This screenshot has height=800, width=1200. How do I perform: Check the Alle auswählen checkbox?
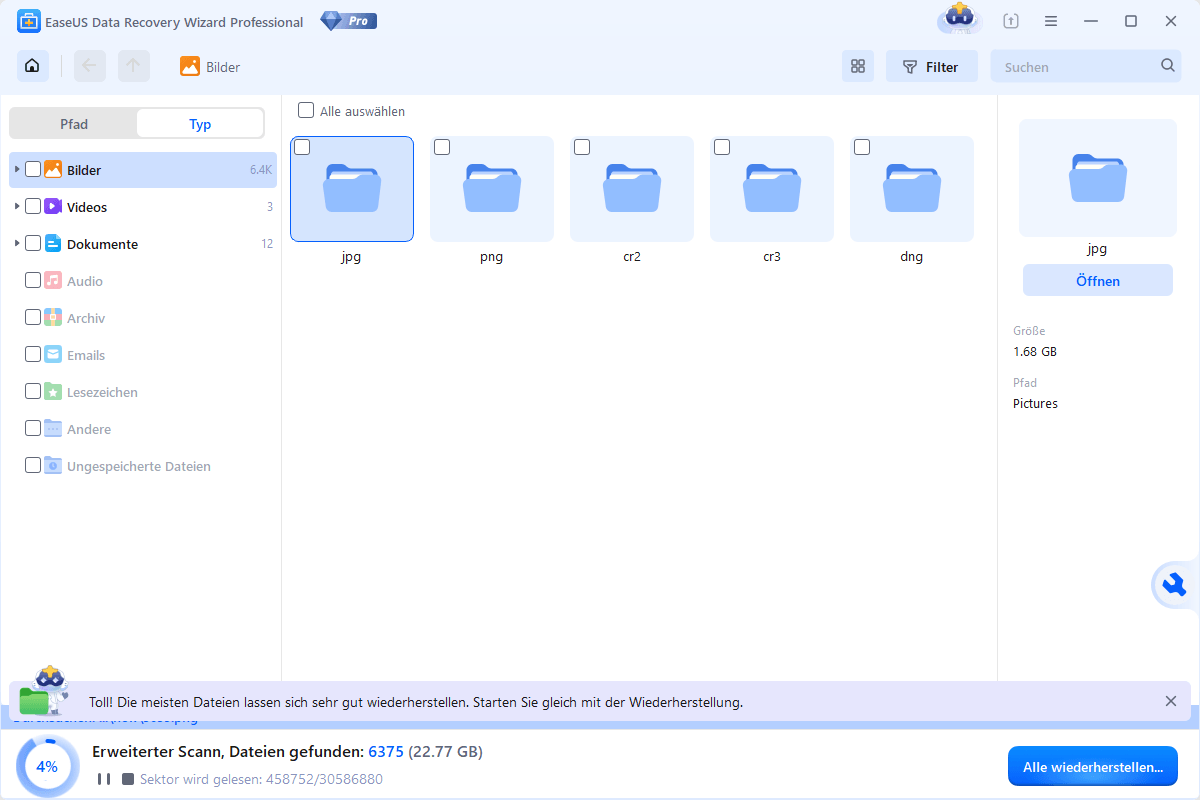tap(306, 111)
